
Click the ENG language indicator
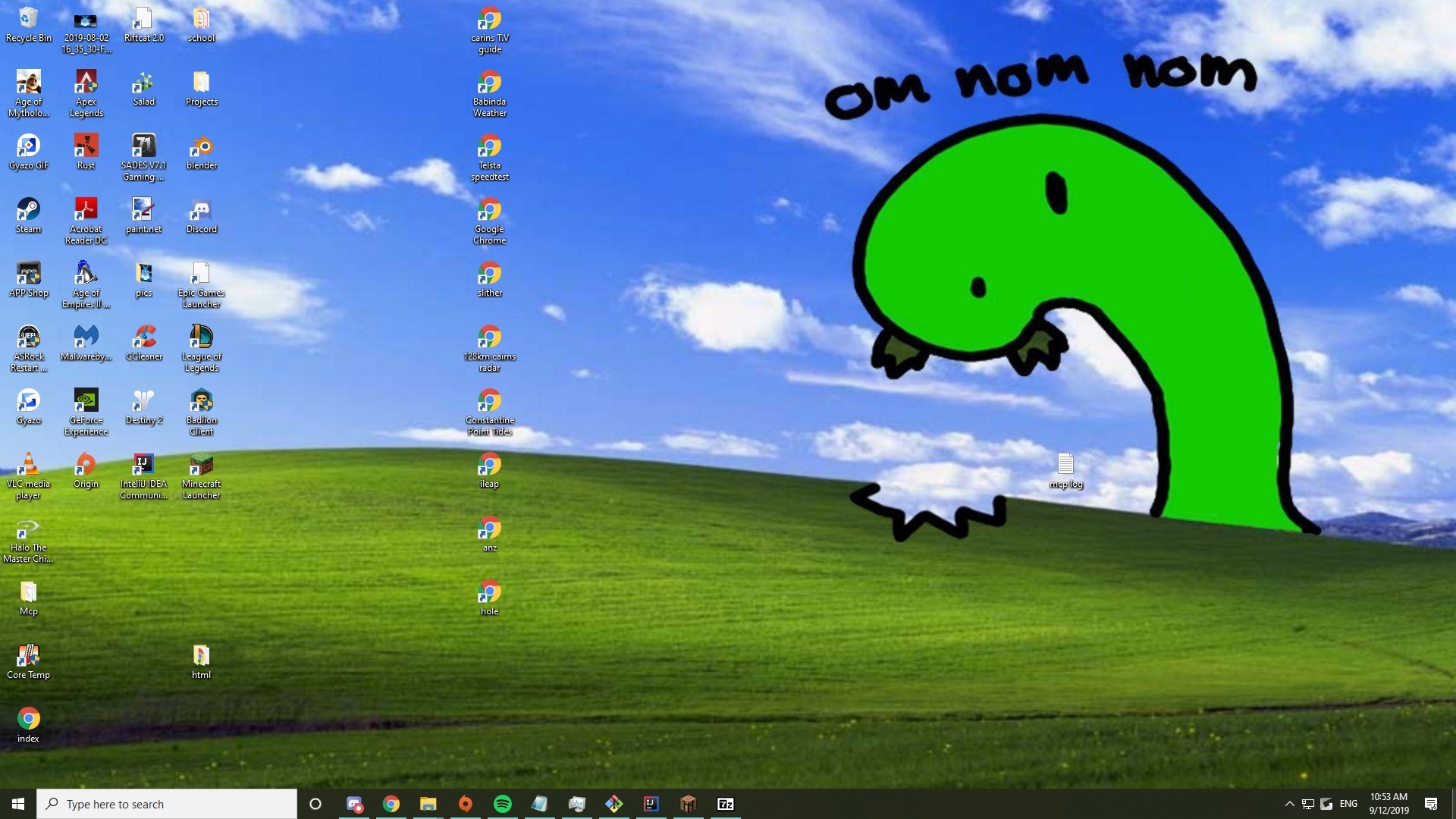pos(1348,804)
